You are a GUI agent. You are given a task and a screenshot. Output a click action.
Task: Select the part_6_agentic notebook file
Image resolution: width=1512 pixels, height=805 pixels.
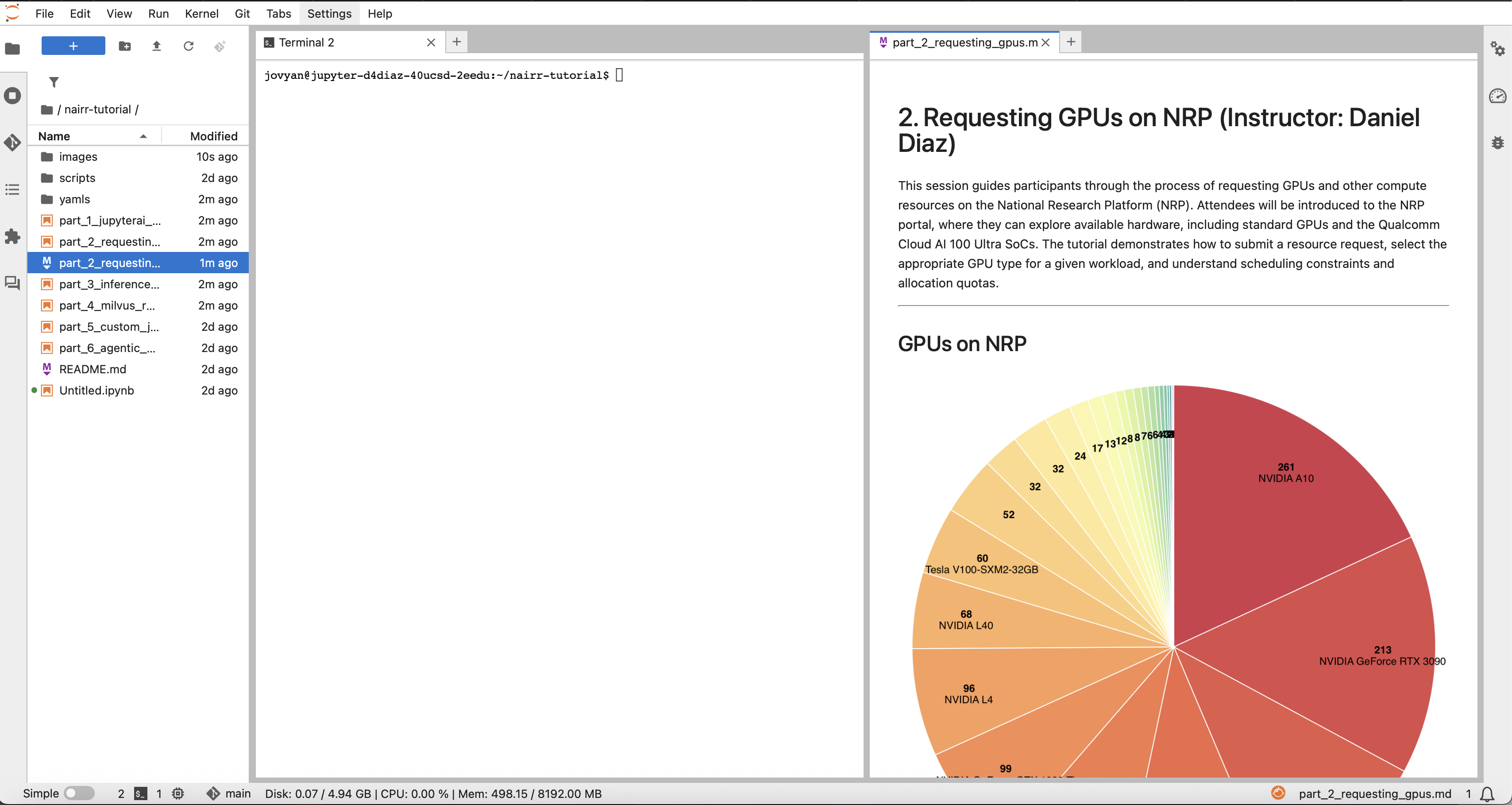(139, 348)
